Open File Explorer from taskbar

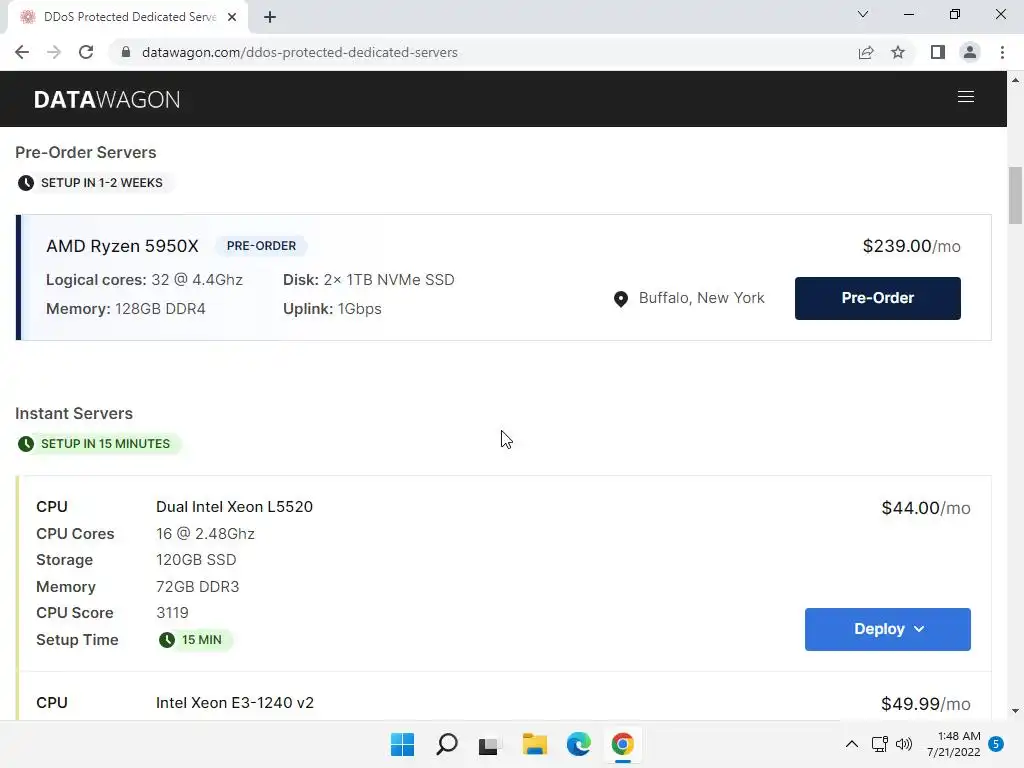534,744
